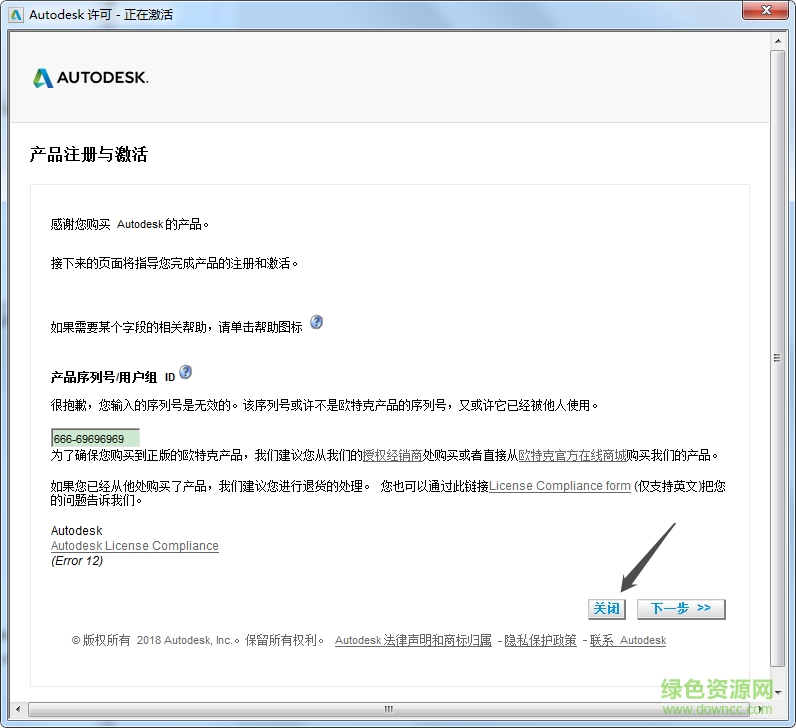
Task: Click the horizontal scrollbar right arrow
Action: click(x=762, y=709)
